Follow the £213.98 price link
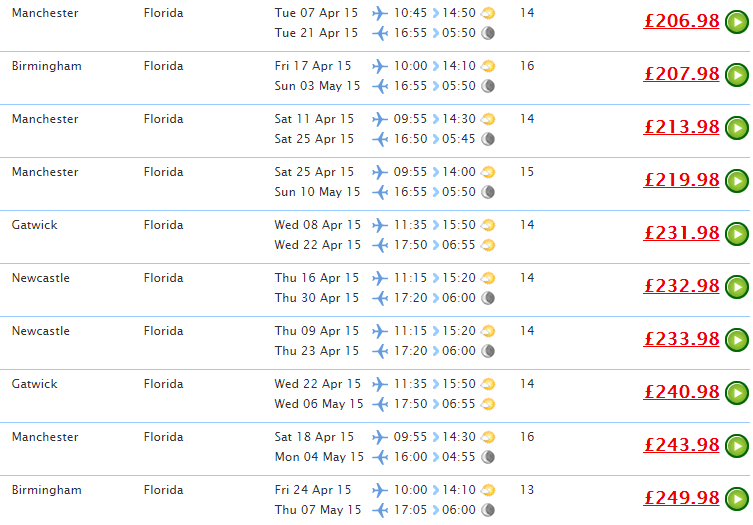This screenshot has width=753, height=525. 681,127
